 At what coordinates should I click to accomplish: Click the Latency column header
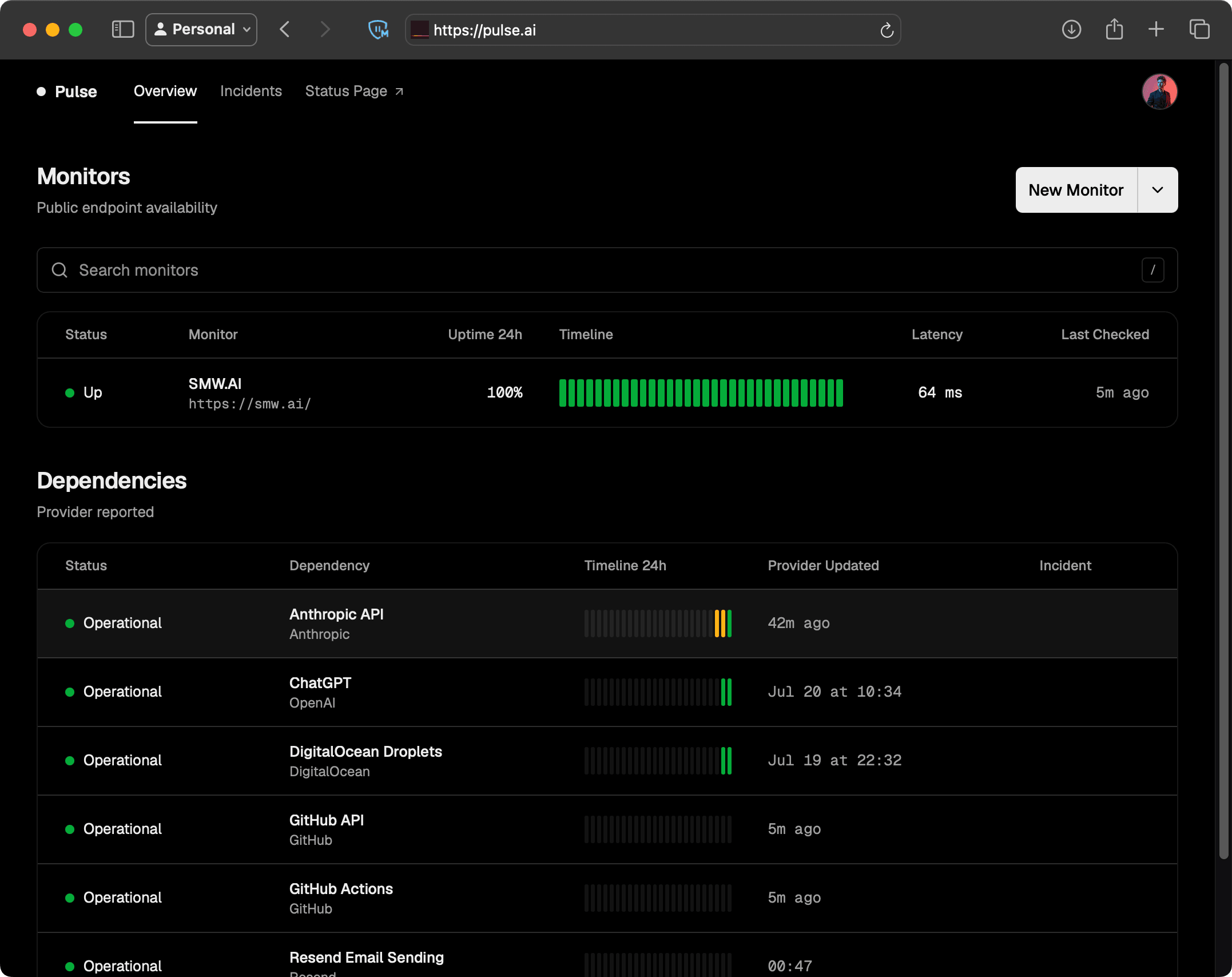pyautogui.click(x=937, y=335)
